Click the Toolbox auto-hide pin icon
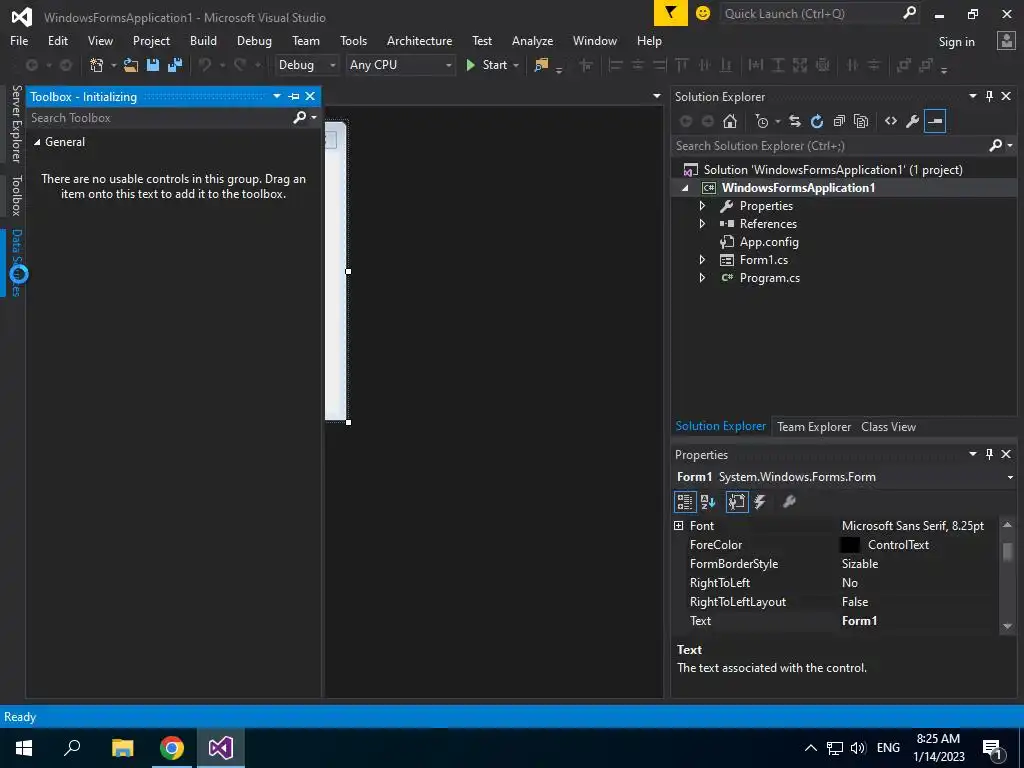 point(294,97)
